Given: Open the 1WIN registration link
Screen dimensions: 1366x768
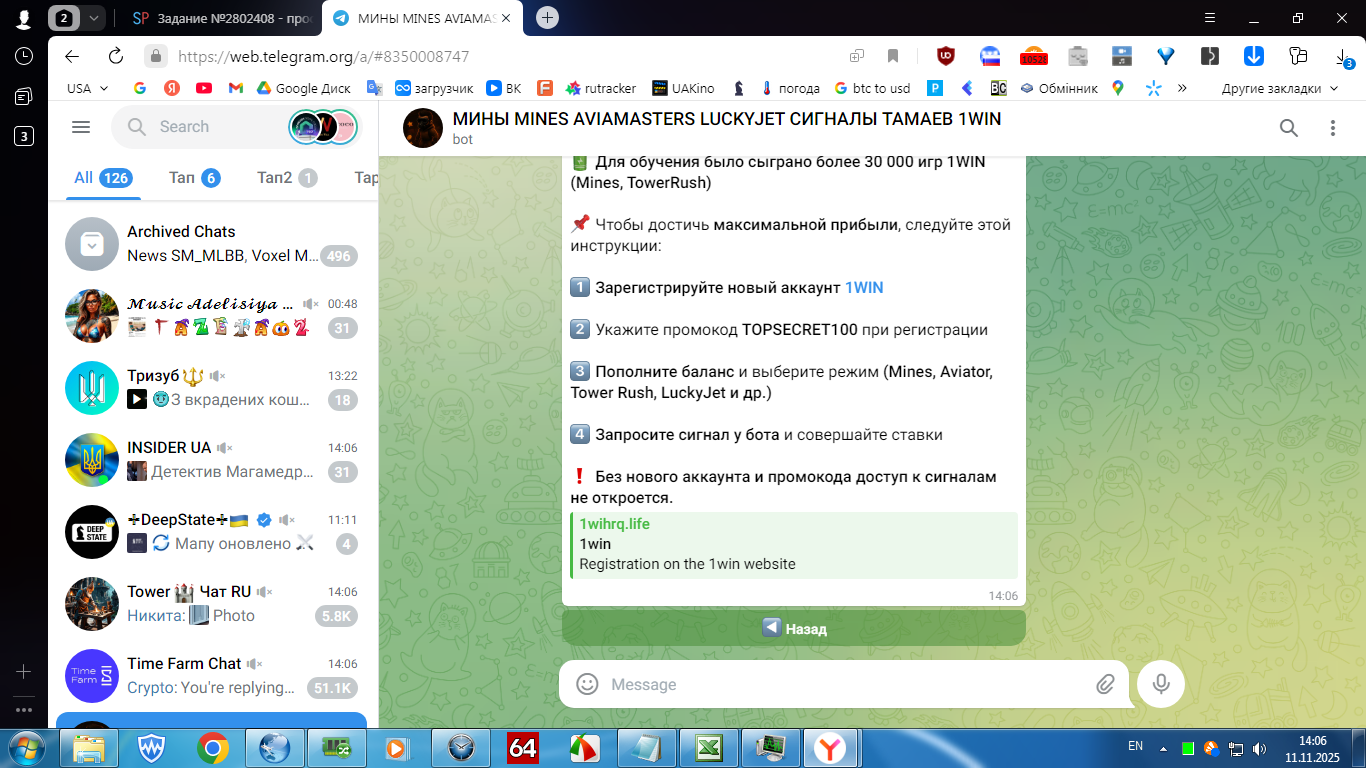Looking at the screenshot, I should point(864,287).
